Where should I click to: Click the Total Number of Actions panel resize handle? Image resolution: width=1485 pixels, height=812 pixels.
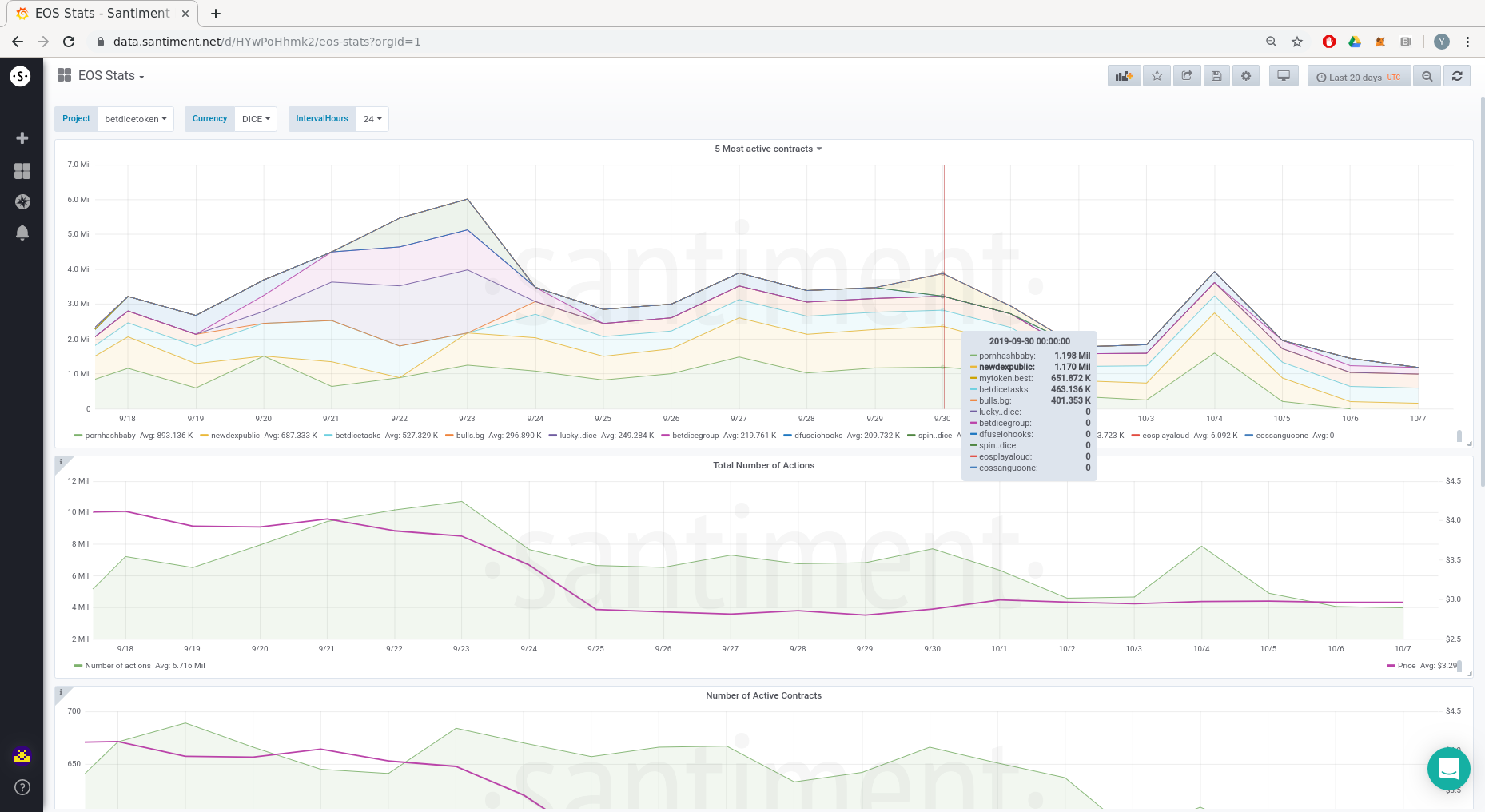point(1469,674)
